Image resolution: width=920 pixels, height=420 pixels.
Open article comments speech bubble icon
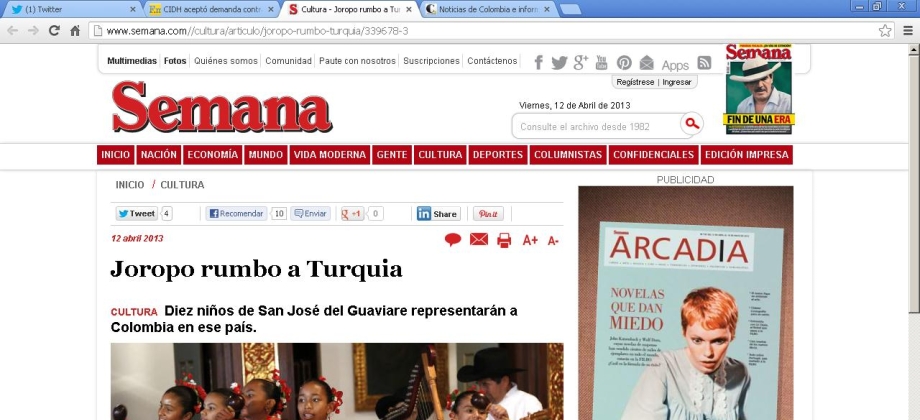tap(452, 239)
